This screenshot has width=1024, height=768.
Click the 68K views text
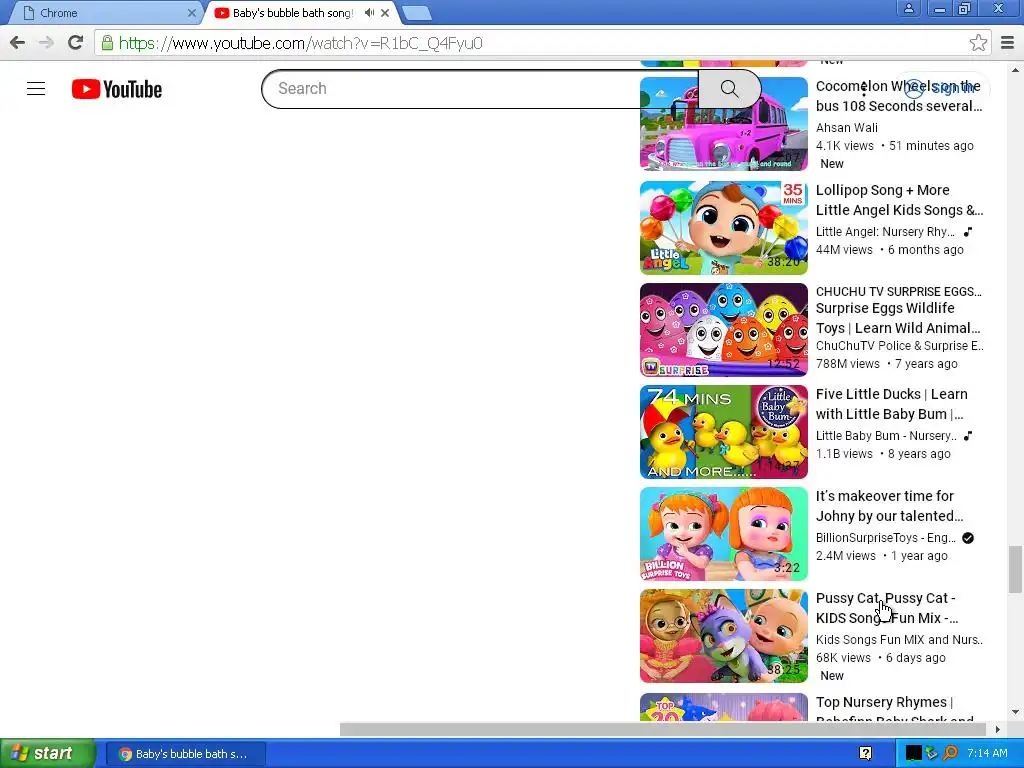click(x=843, y=658)
